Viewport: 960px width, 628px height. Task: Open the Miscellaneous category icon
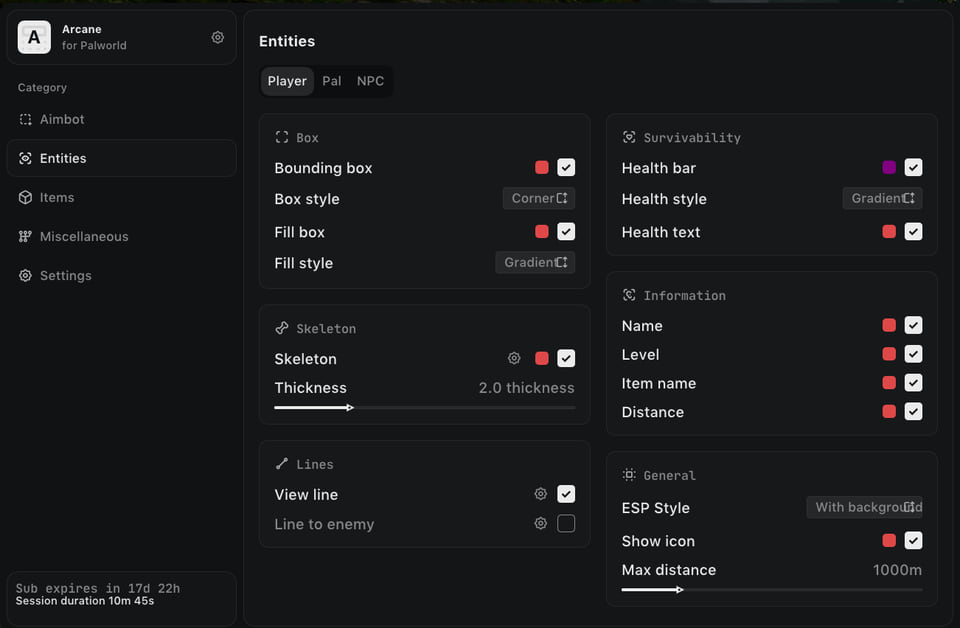point(25,236)
